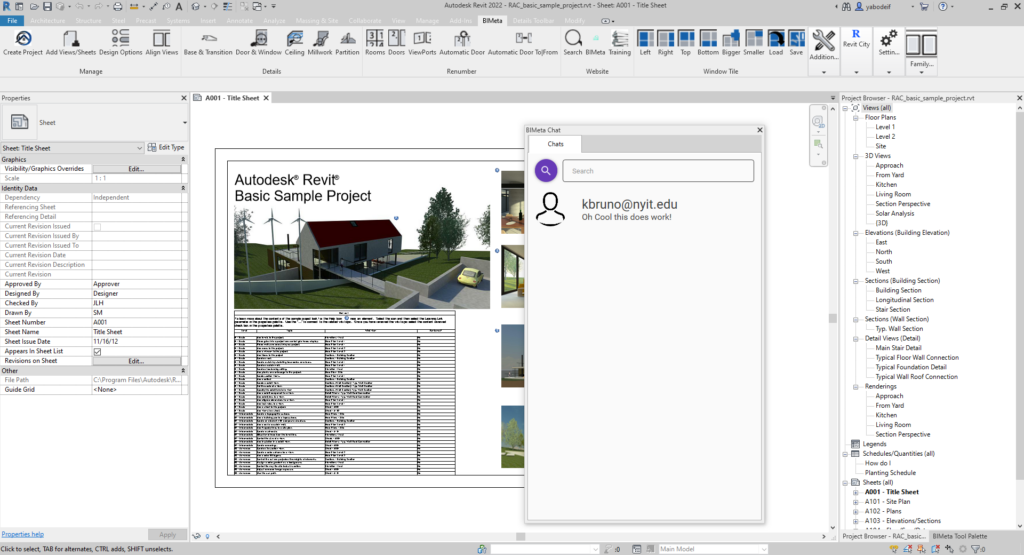This screenshot has height=555, width=1024.
Task: Tile the window to the Left
Action: [x=645, y=42]
